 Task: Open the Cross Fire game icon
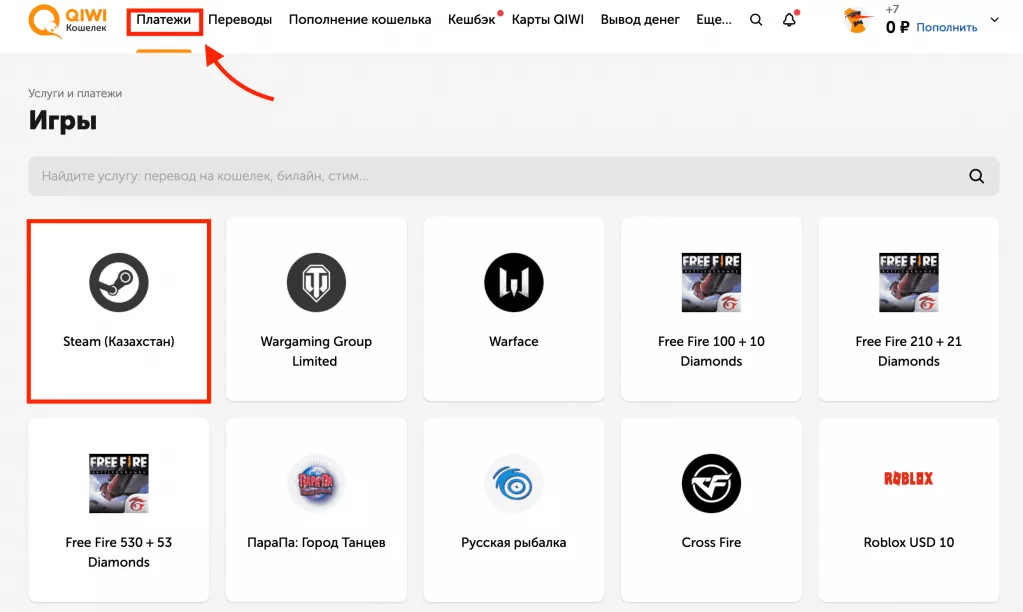click(x=711, y=483)
